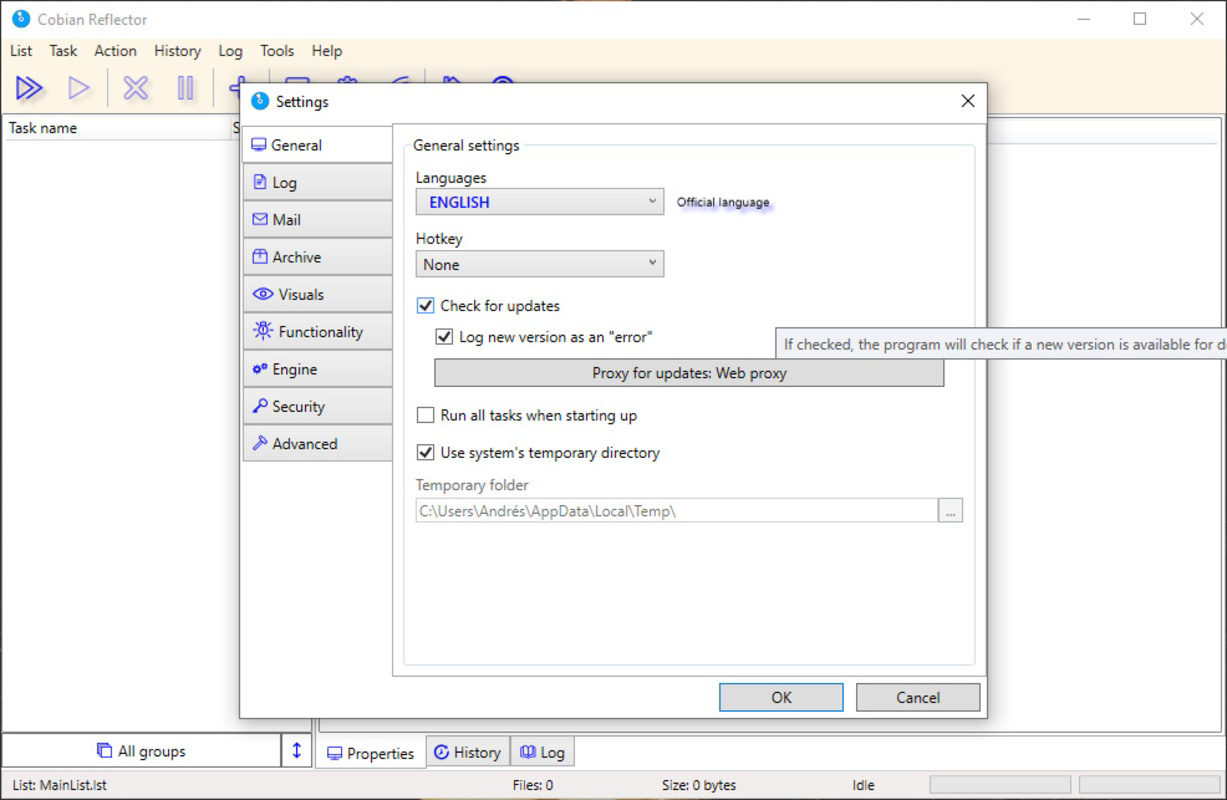Open the Advanced settings tab

coord(318,444)
